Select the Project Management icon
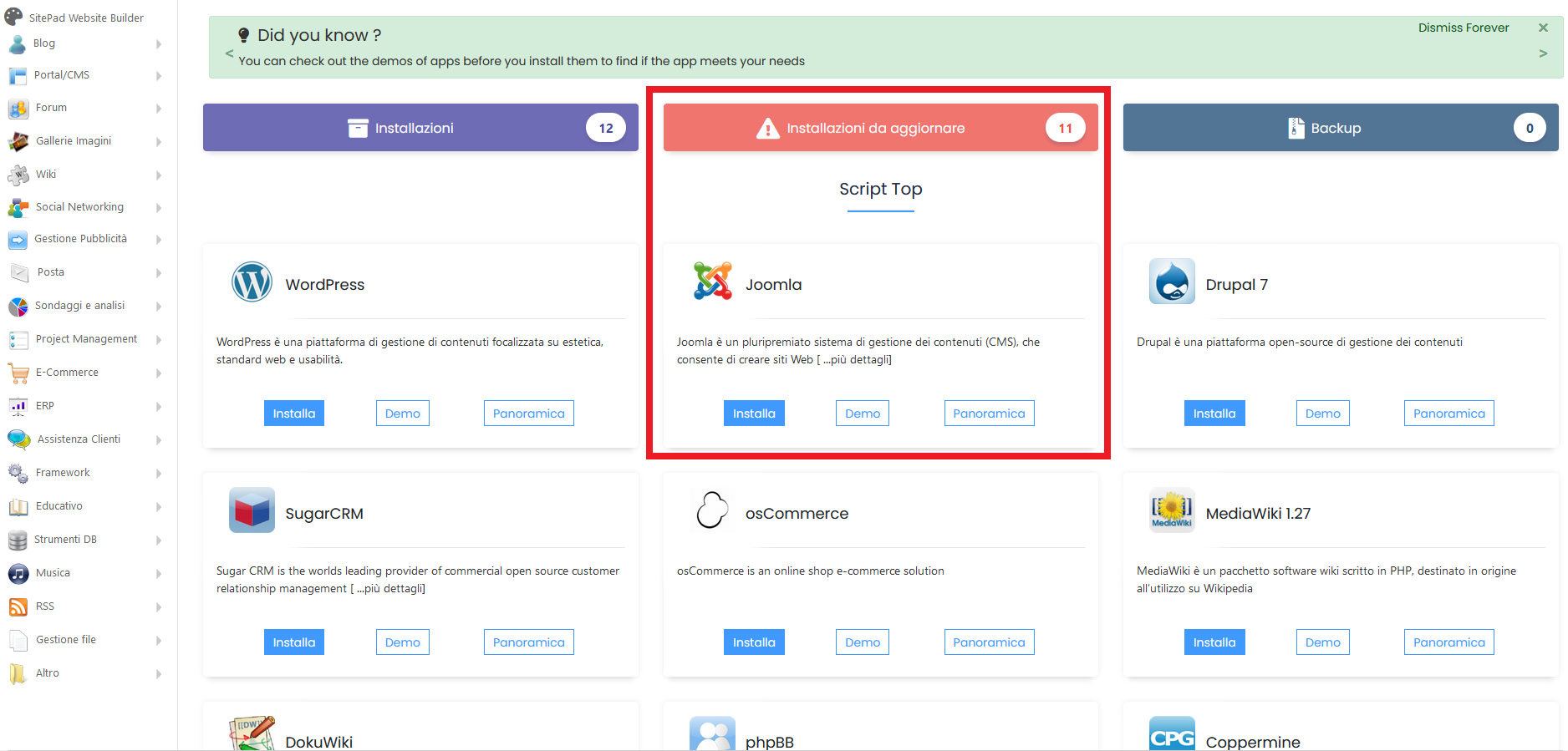 [18, 340]
